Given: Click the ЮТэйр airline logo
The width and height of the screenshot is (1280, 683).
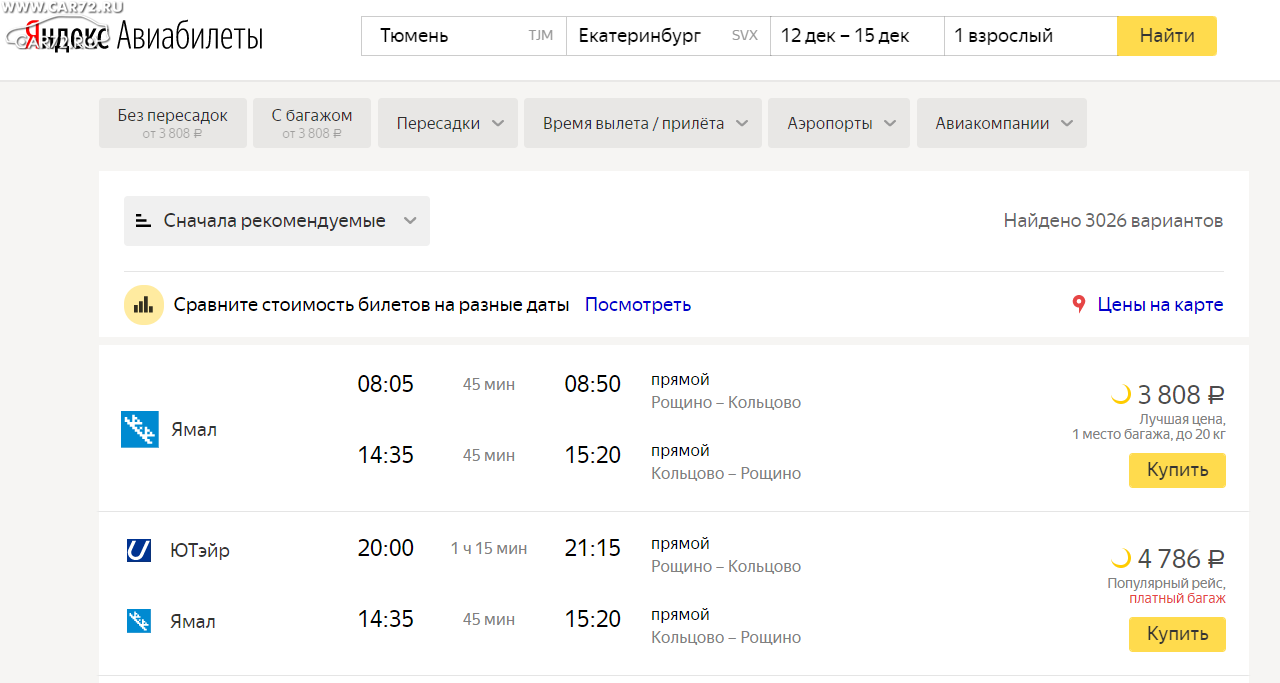Looking at the screenshot, I should pyautogui.click(x=139, y=550).
